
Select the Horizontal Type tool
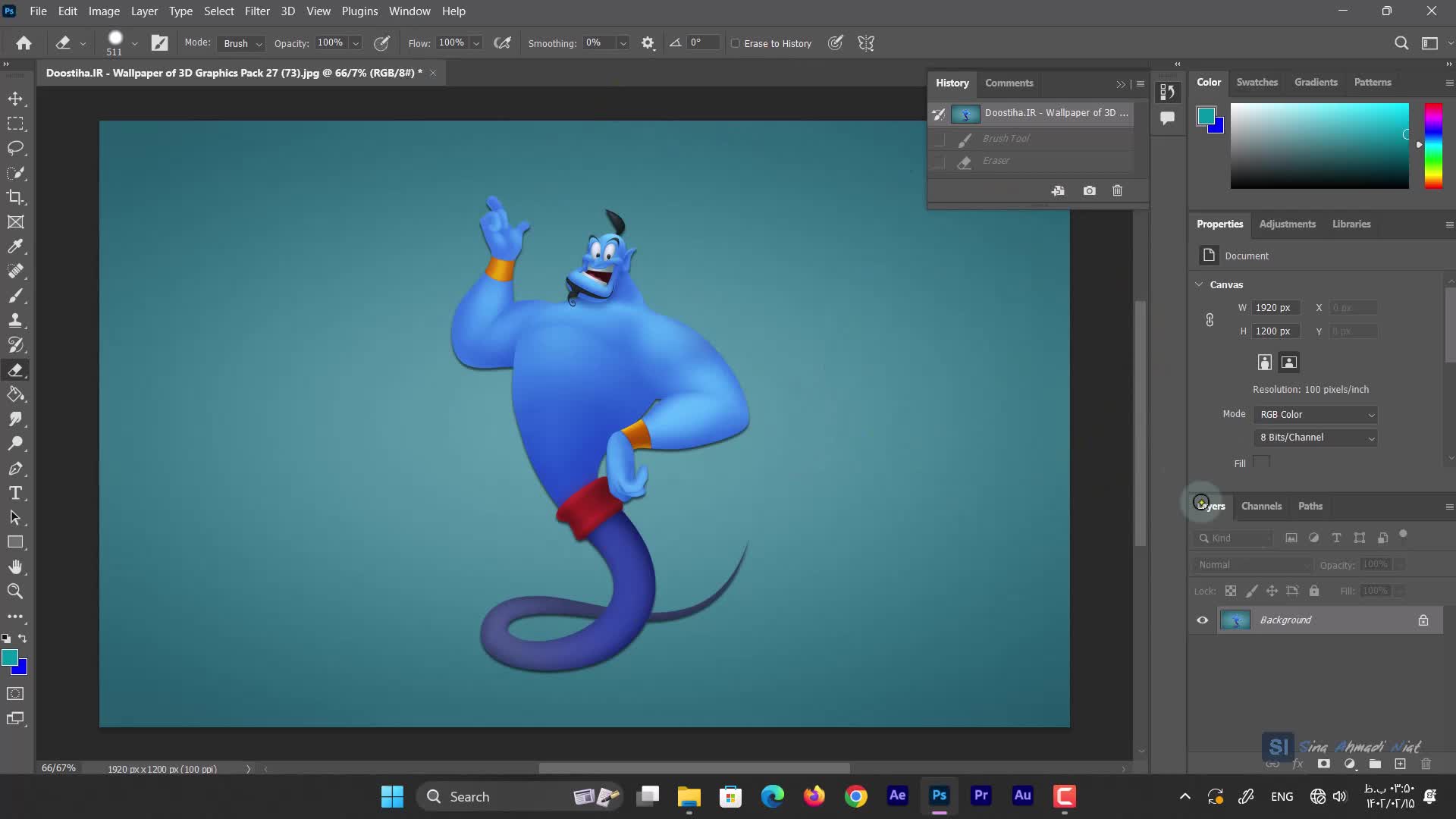point(15,493)
